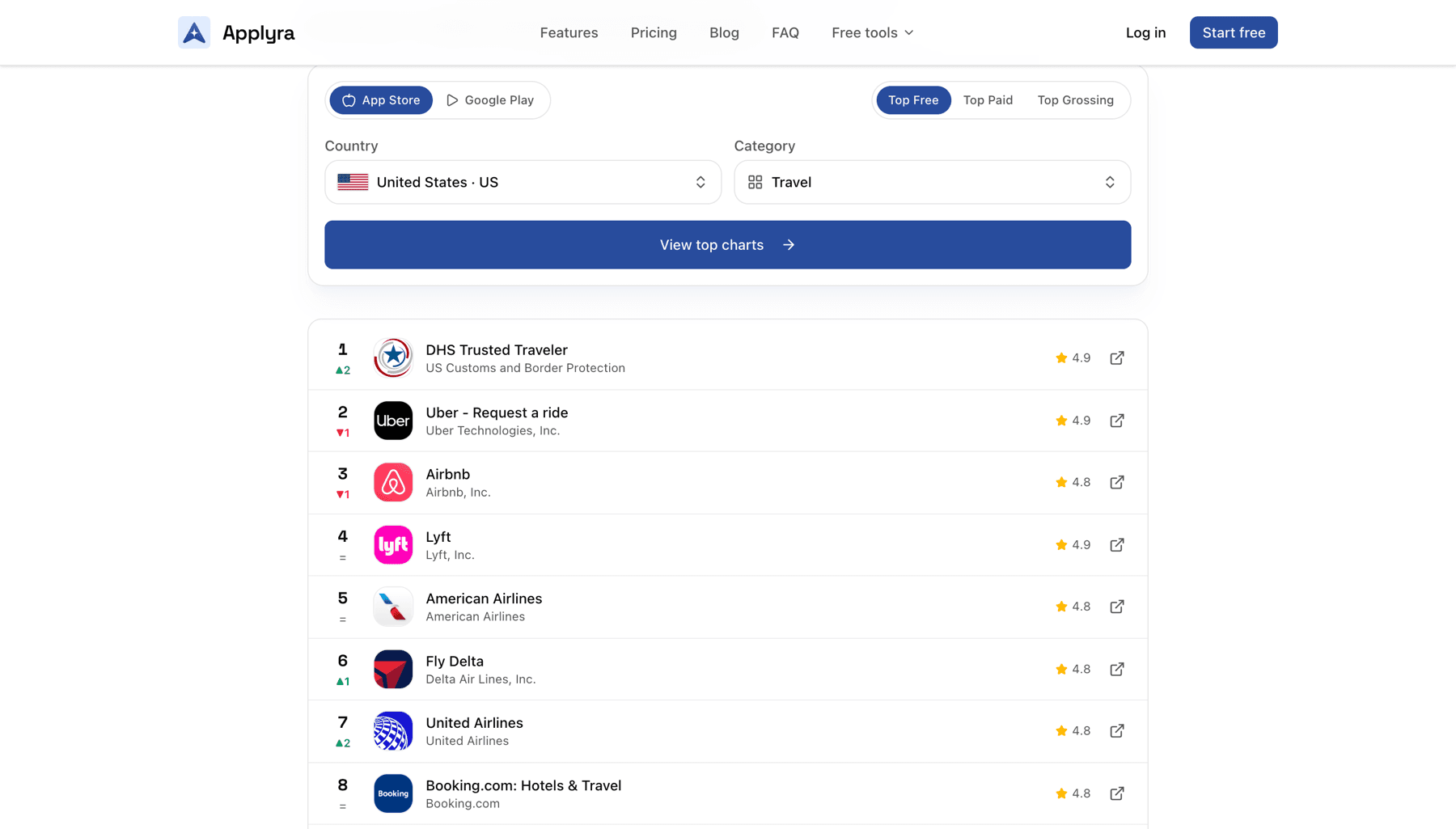Click the Lyft app title
Image resolution: width=1456 pixels, height=829 pixels.
click(x=438, y=537)
